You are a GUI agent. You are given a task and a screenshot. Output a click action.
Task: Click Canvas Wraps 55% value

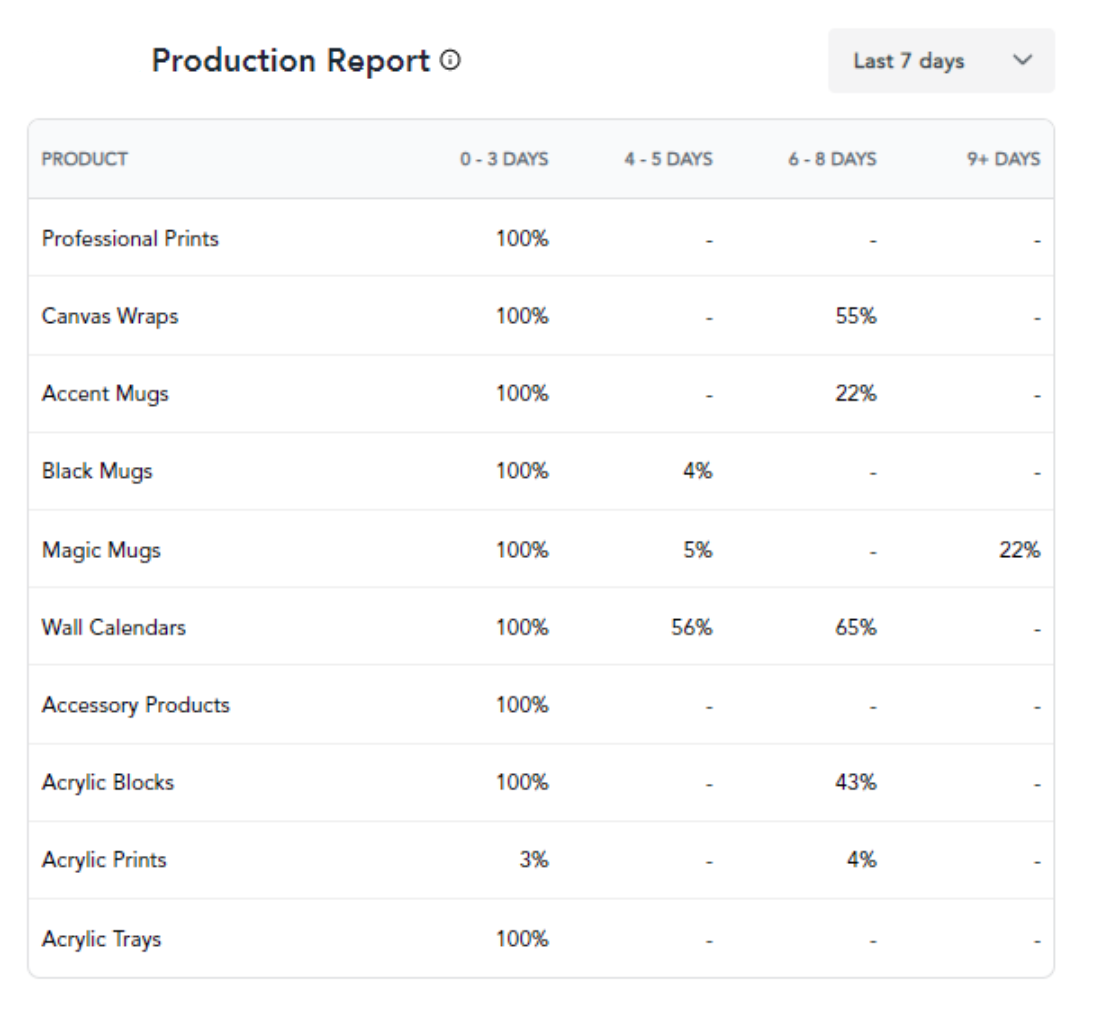(x=856, y=316)
